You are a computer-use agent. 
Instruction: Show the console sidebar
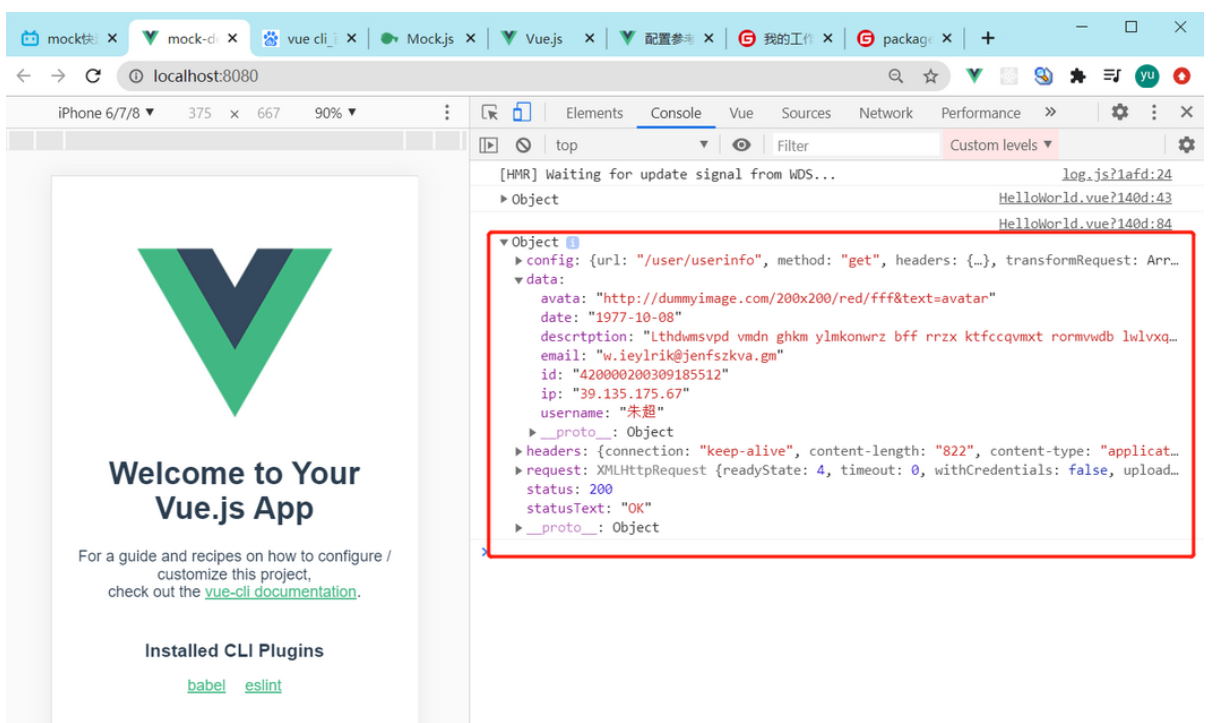point(489,145)
